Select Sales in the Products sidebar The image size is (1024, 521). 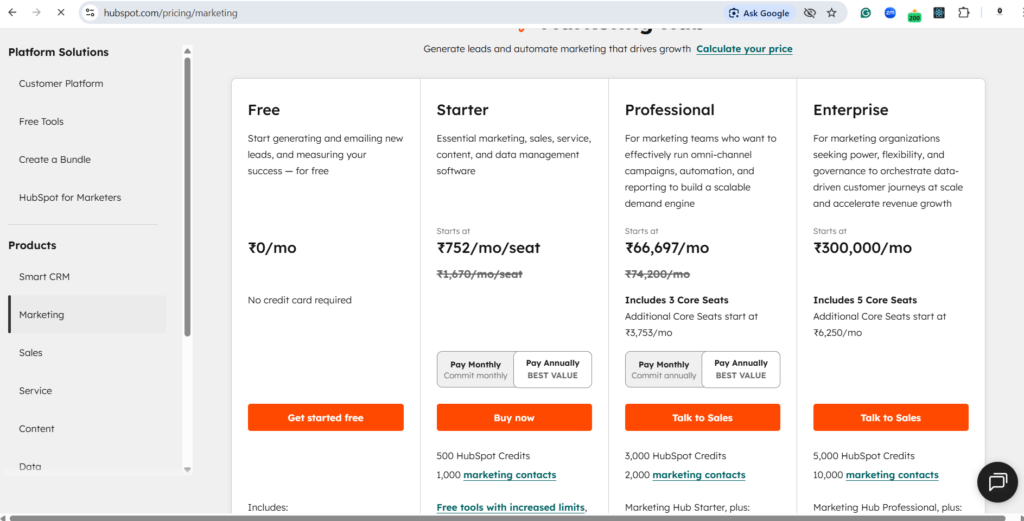tap(31, 353)
